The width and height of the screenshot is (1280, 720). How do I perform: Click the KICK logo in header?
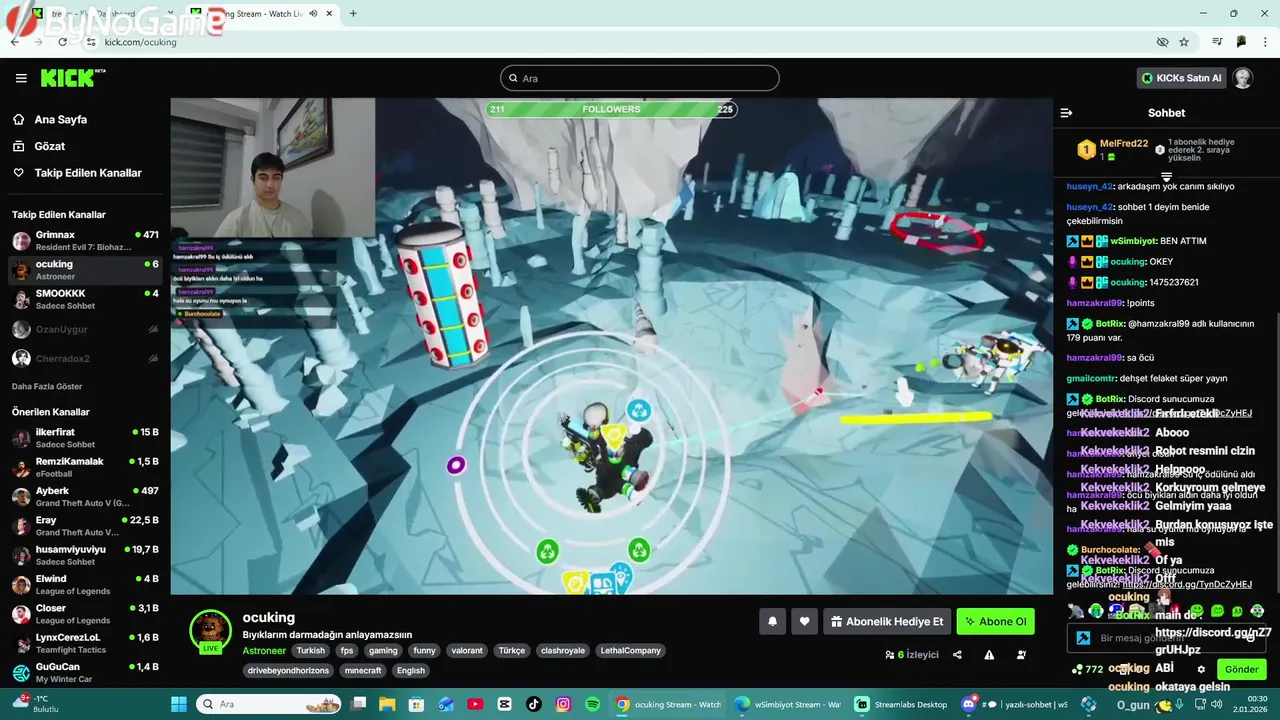(72, 78)
